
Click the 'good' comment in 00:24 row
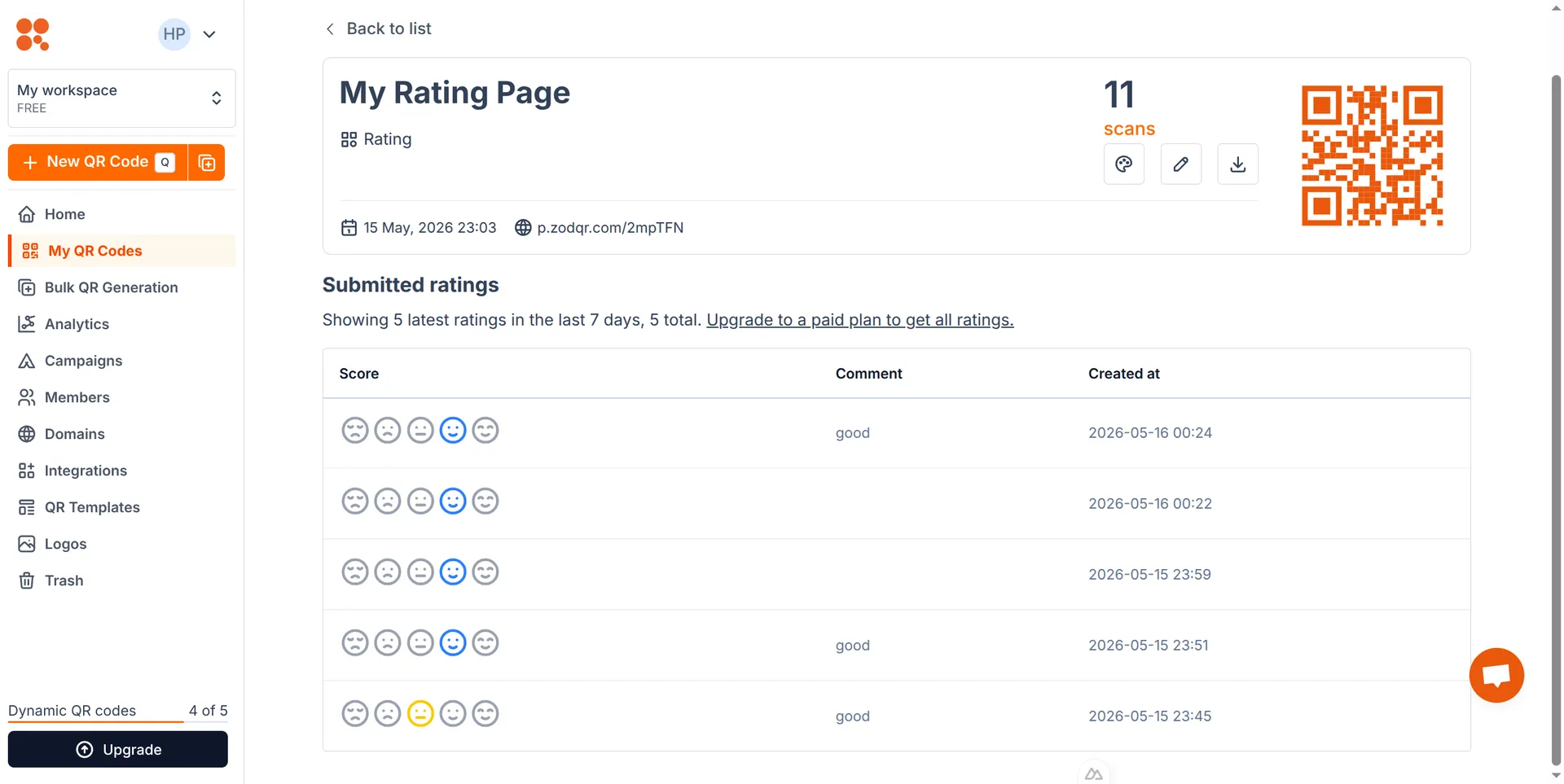point(853,433)
